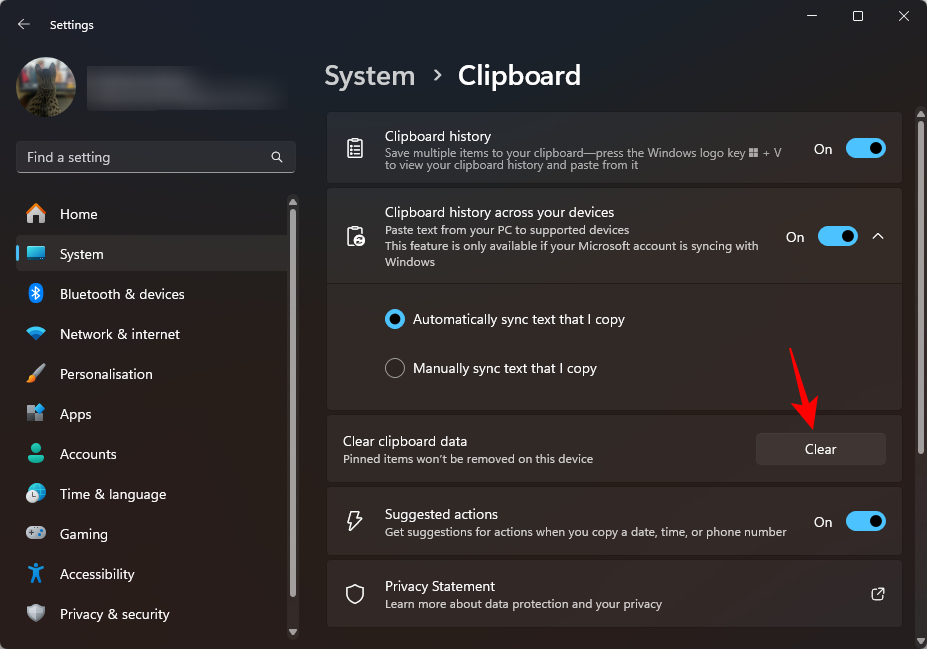Select Time & language in sidebar
Image resolution: width=927 pixels, height=649 pixels.
112,494
